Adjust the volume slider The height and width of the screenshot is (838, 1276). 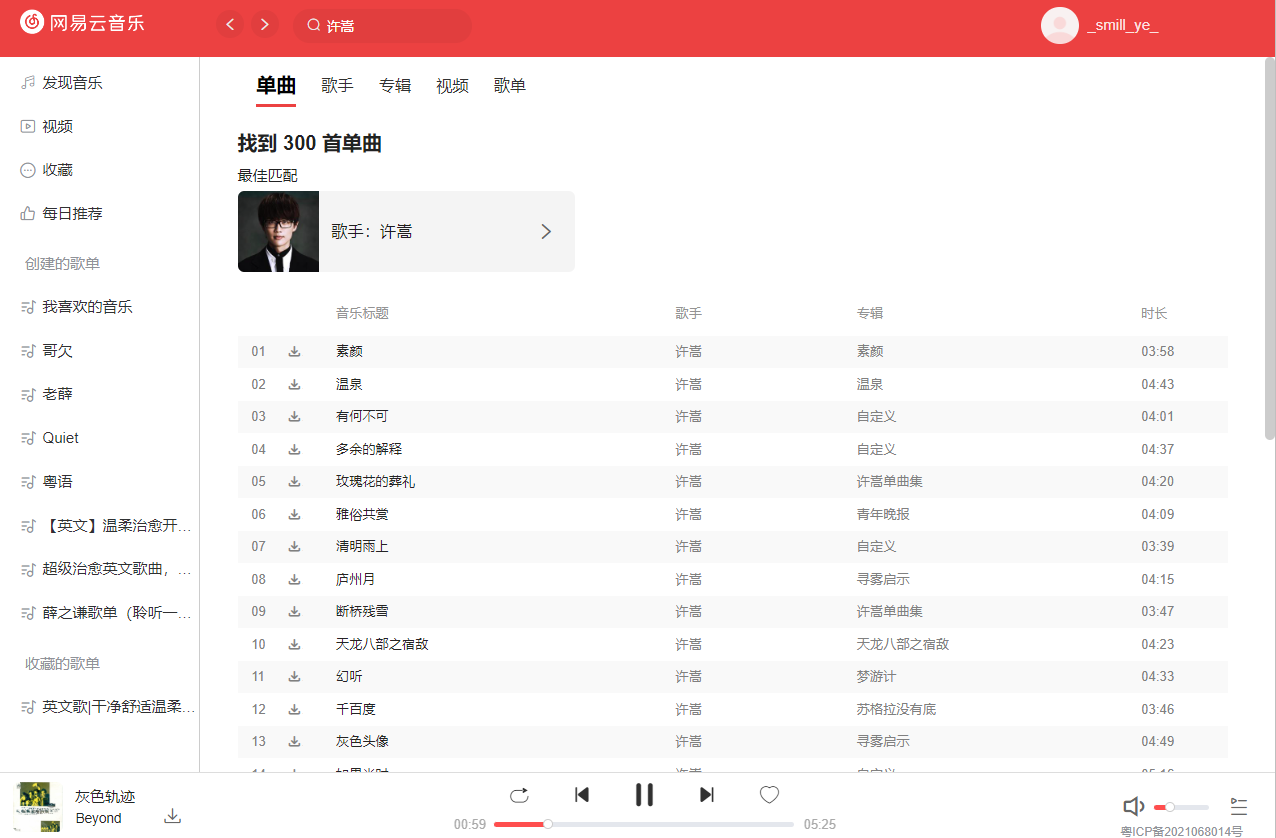click(x=1181, y=807)
